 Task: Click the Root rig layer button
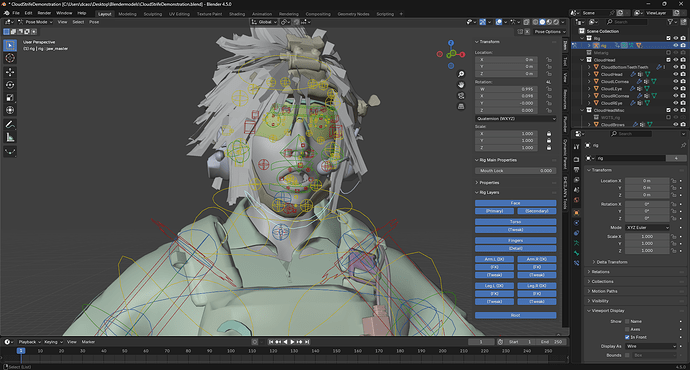(x=515, y=315)
